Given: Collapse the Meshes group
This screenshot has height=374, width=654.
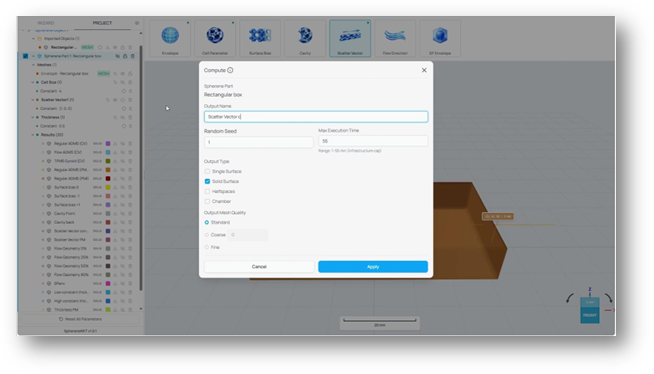Looking at the screenshot, I should click(x=33, y=65).
